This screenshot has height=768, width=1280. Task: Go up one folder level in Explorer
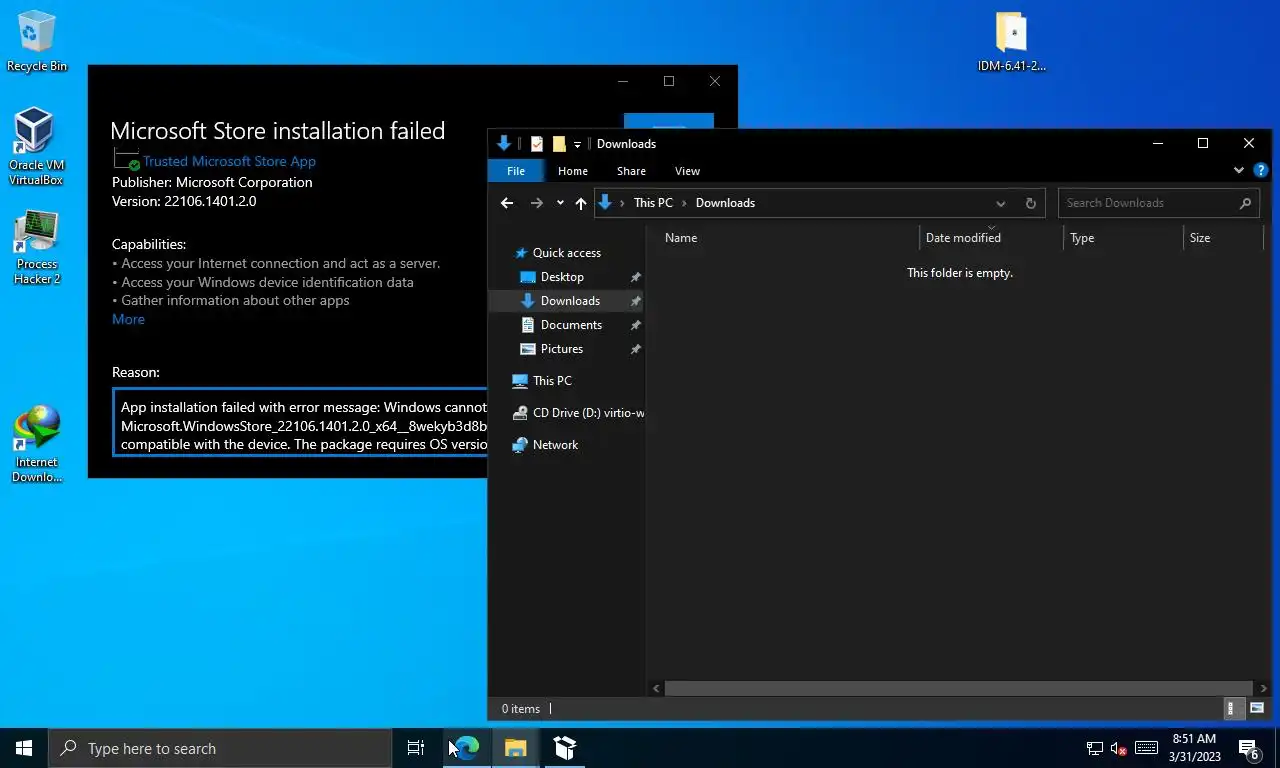(x=581, y=203)
